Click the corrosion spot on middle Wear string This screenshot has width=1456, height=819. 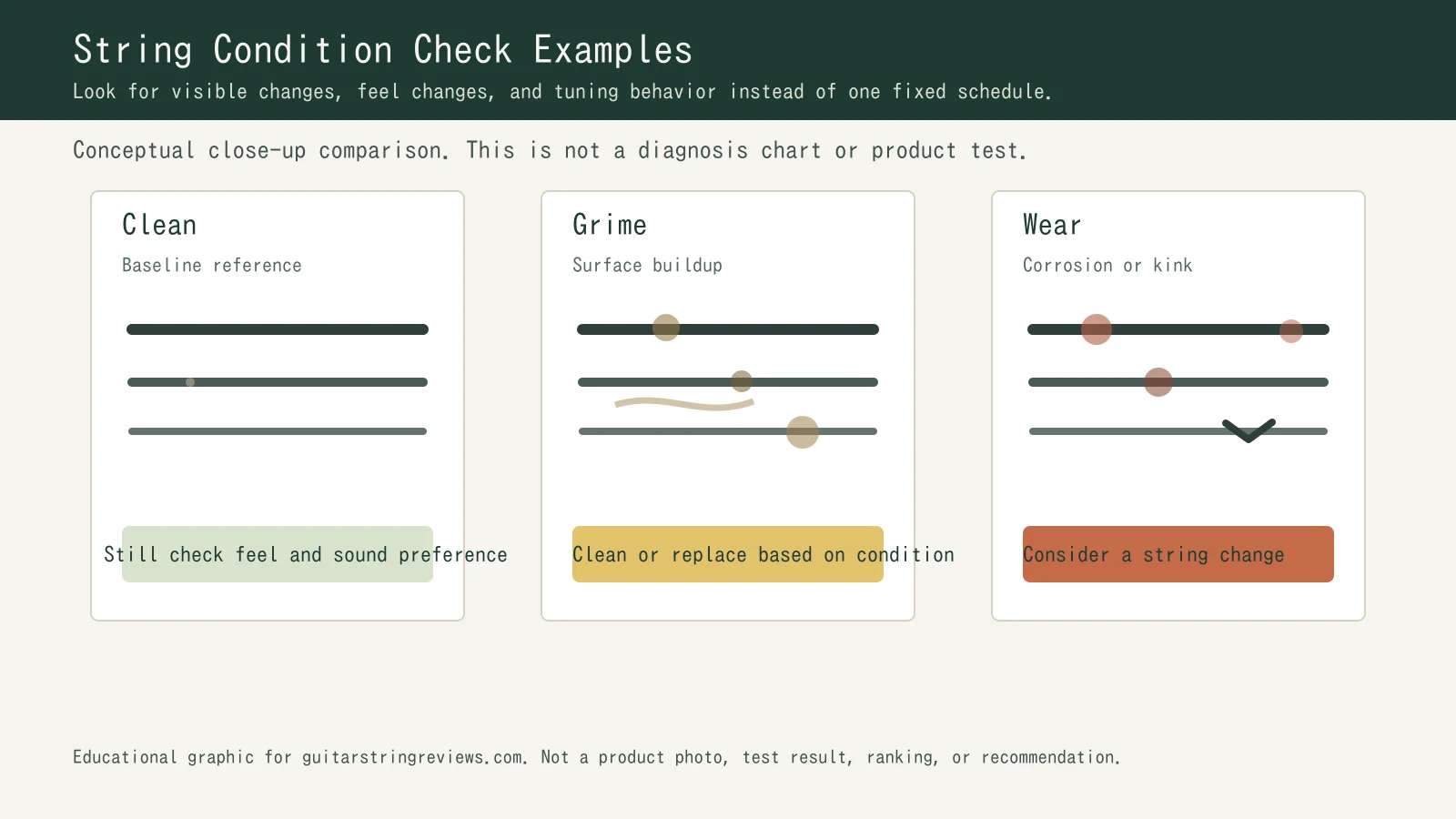[x=1158, y=382]
